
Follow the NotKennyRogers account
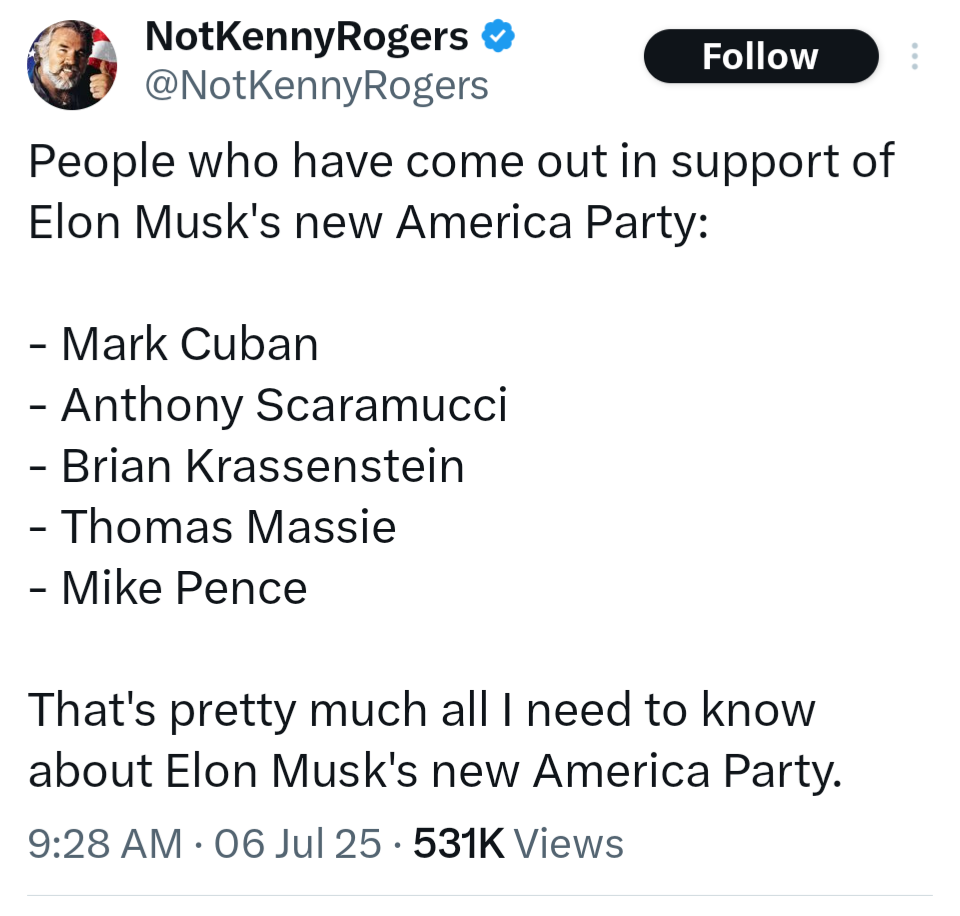tap(761, 56)
